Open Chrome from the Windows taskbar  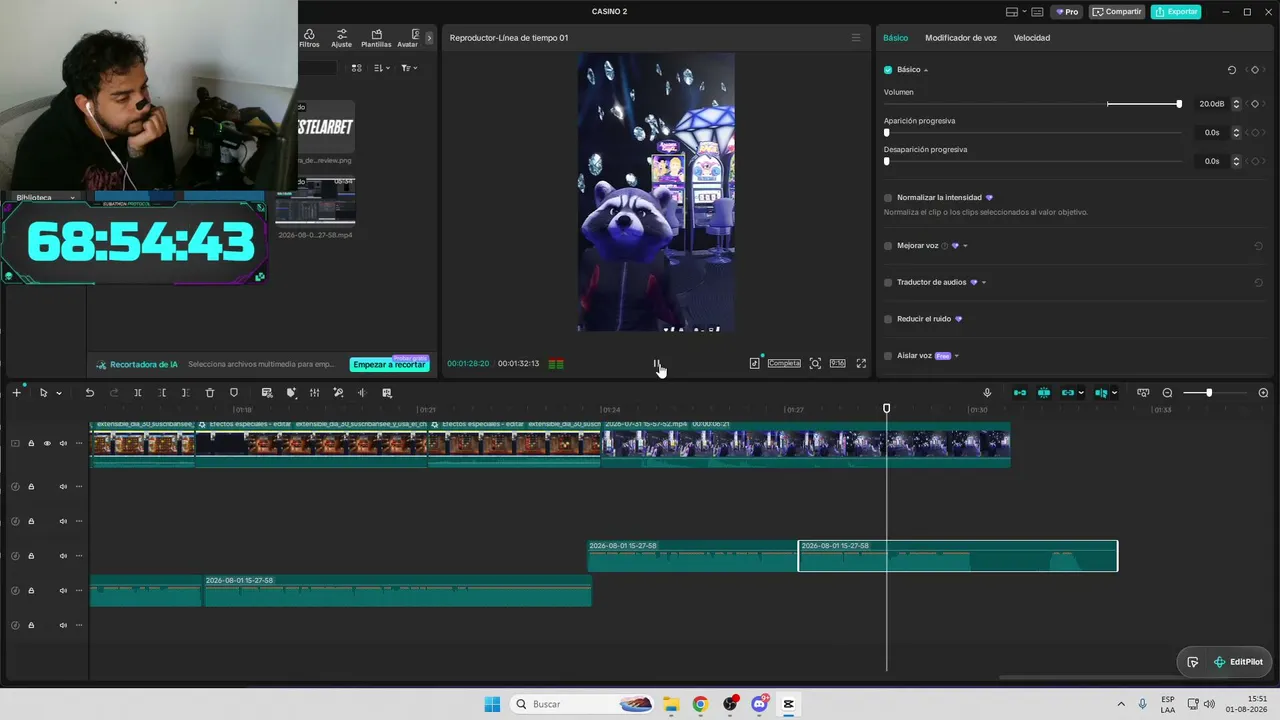click(700, 704)
